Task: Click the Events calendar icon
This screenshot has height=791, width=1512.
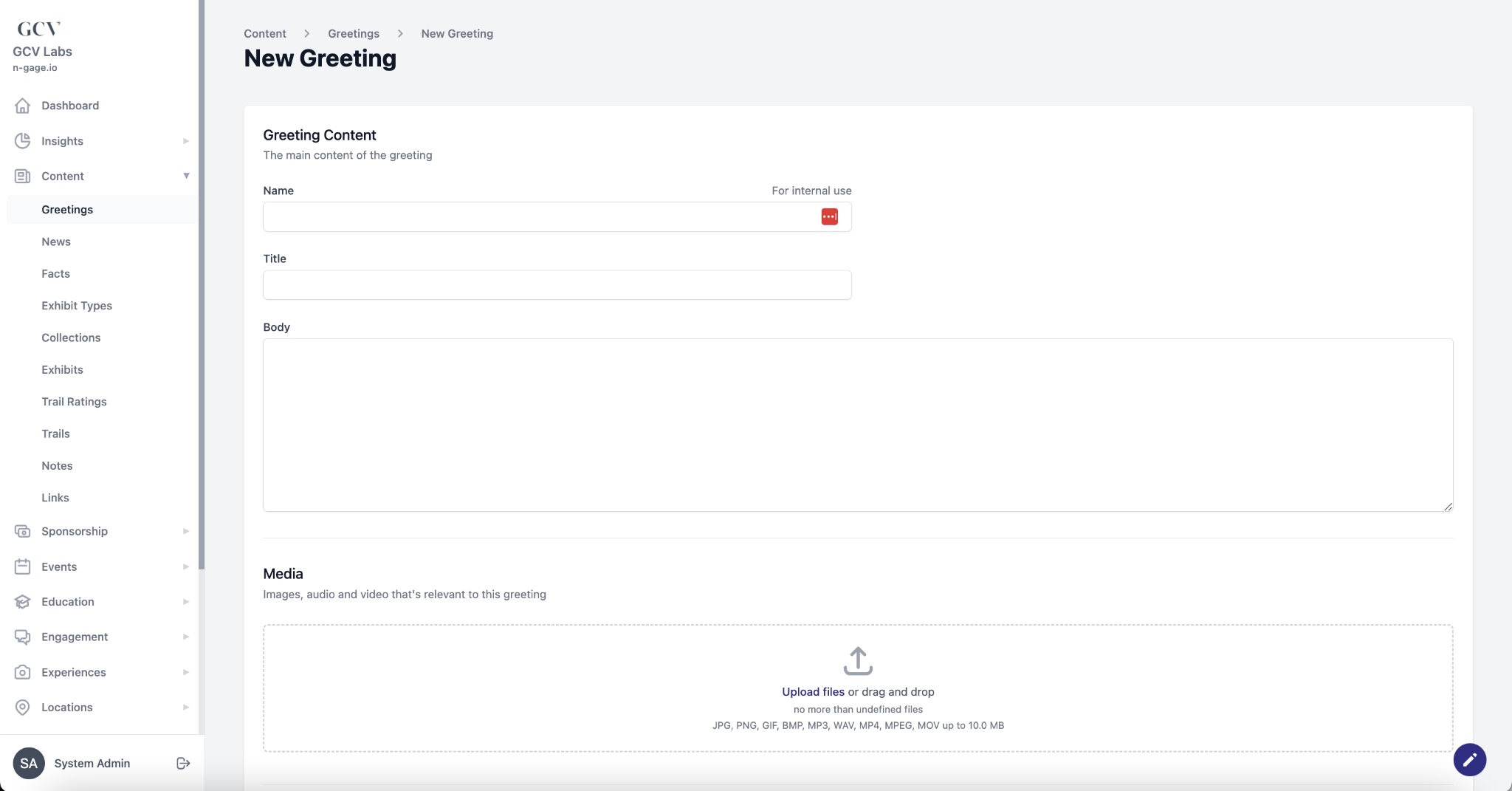Action: [23, 566]
